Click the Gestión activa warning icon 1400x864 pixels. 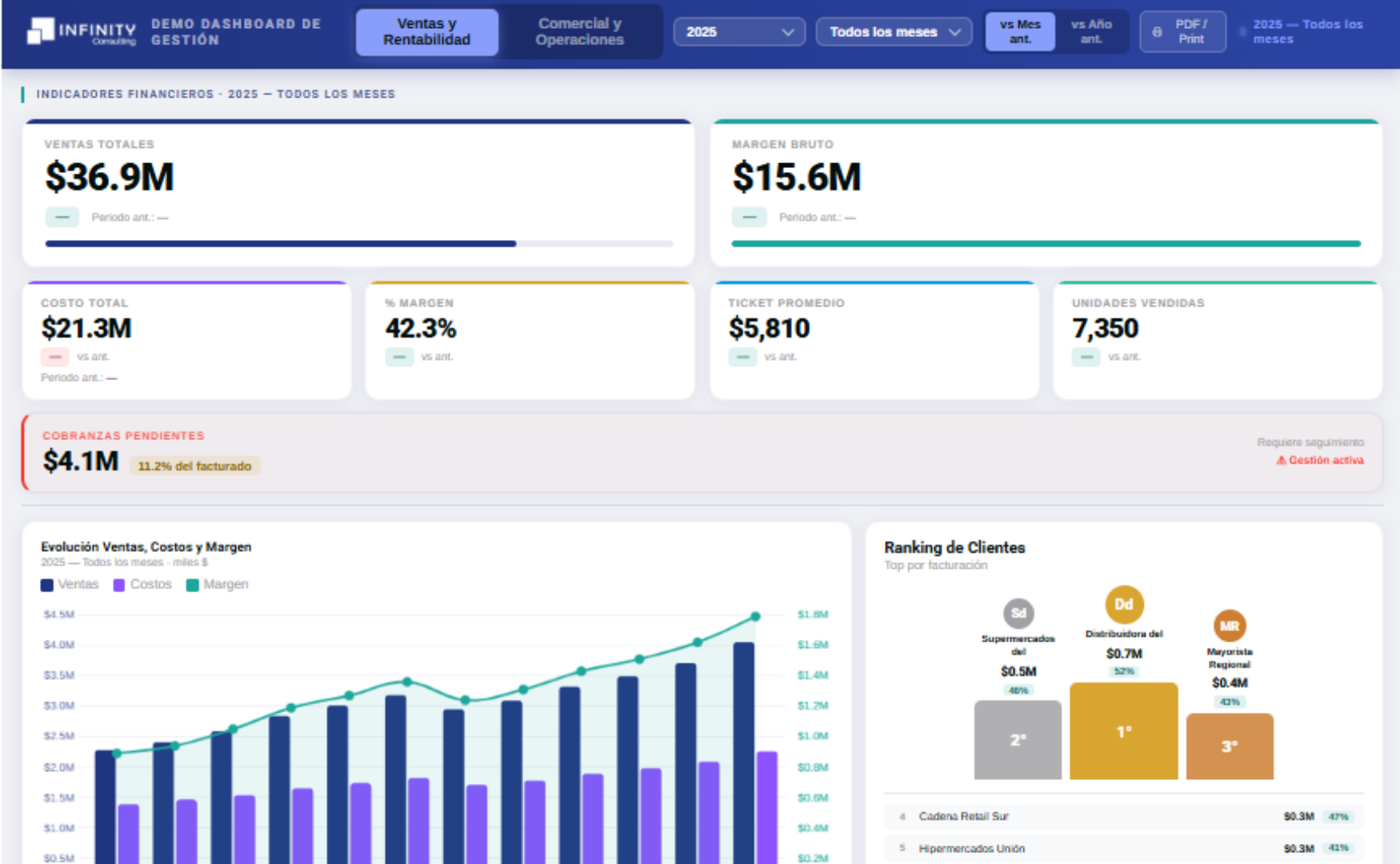[1281, 460]
